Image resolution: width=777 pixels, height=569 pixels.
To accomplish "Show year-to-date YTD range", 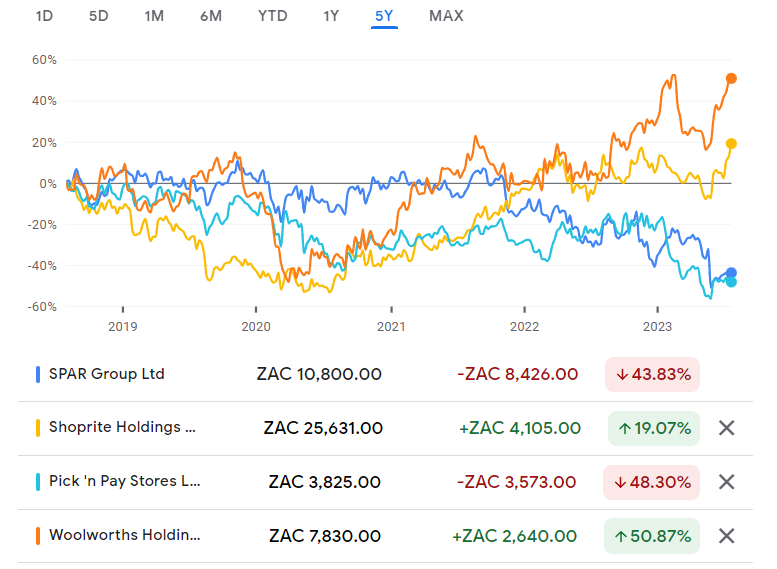I will [x=273, y=16].
